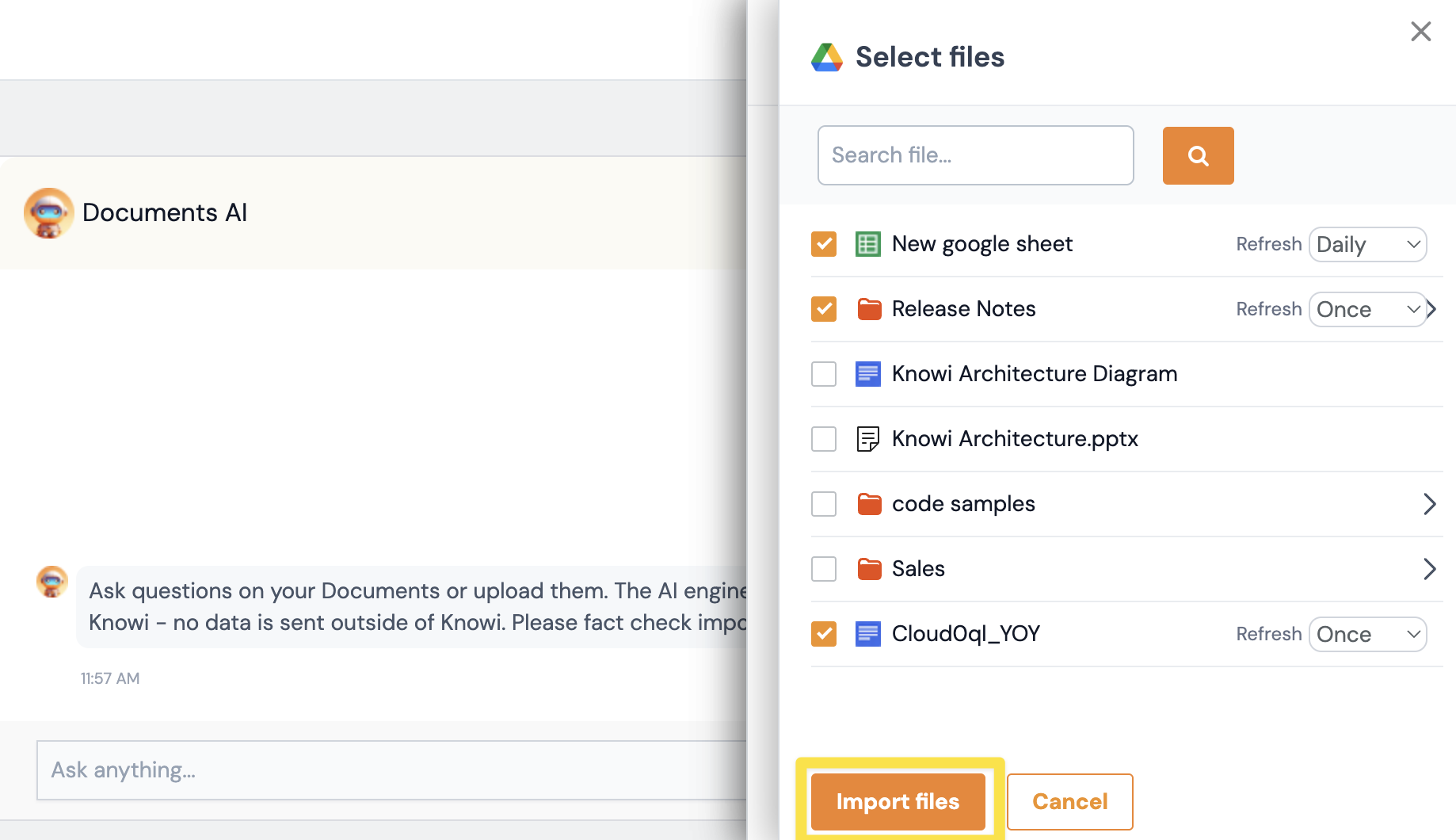Select the Knowi Architecture Diagram checkbox
1456x840 pixels.
pyautogui.click(x=824, y=373)
